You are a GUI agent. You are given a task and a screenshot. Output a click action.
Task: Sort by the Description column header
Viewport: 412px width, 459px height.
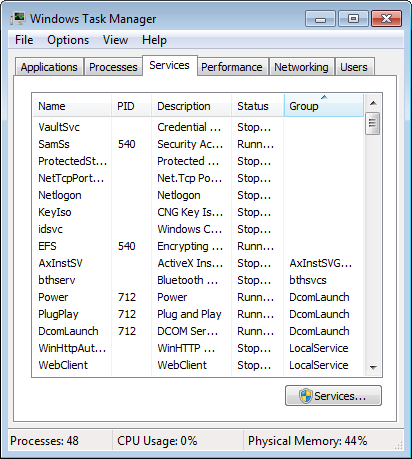click(191, 106)
